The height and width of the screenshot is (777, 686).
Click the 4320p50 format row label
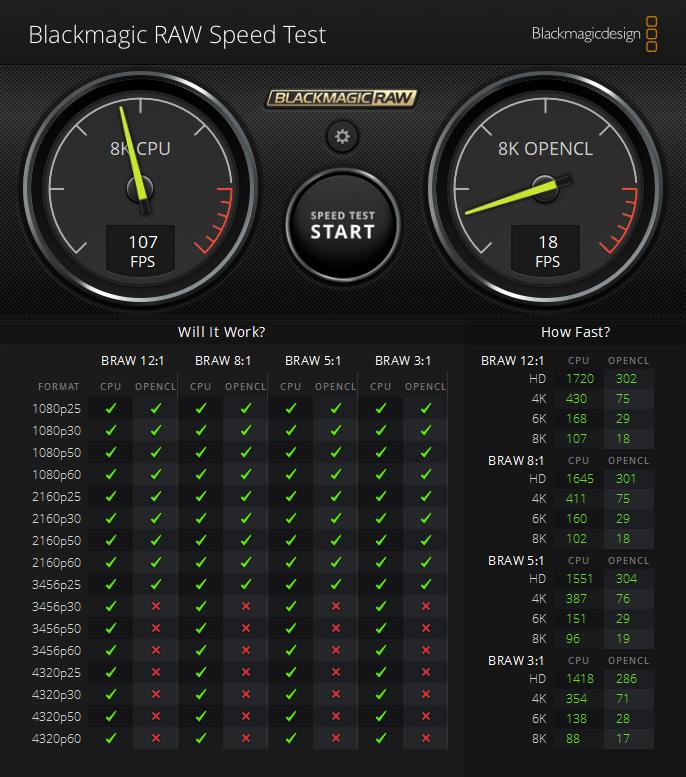(57, 717)
